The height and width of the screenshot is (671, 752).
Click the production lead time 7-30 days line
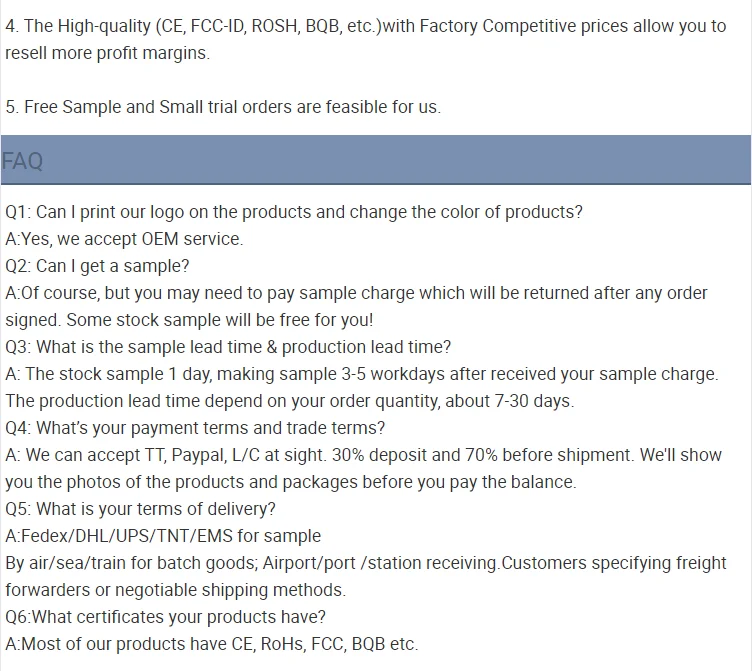tap(290, 401)
